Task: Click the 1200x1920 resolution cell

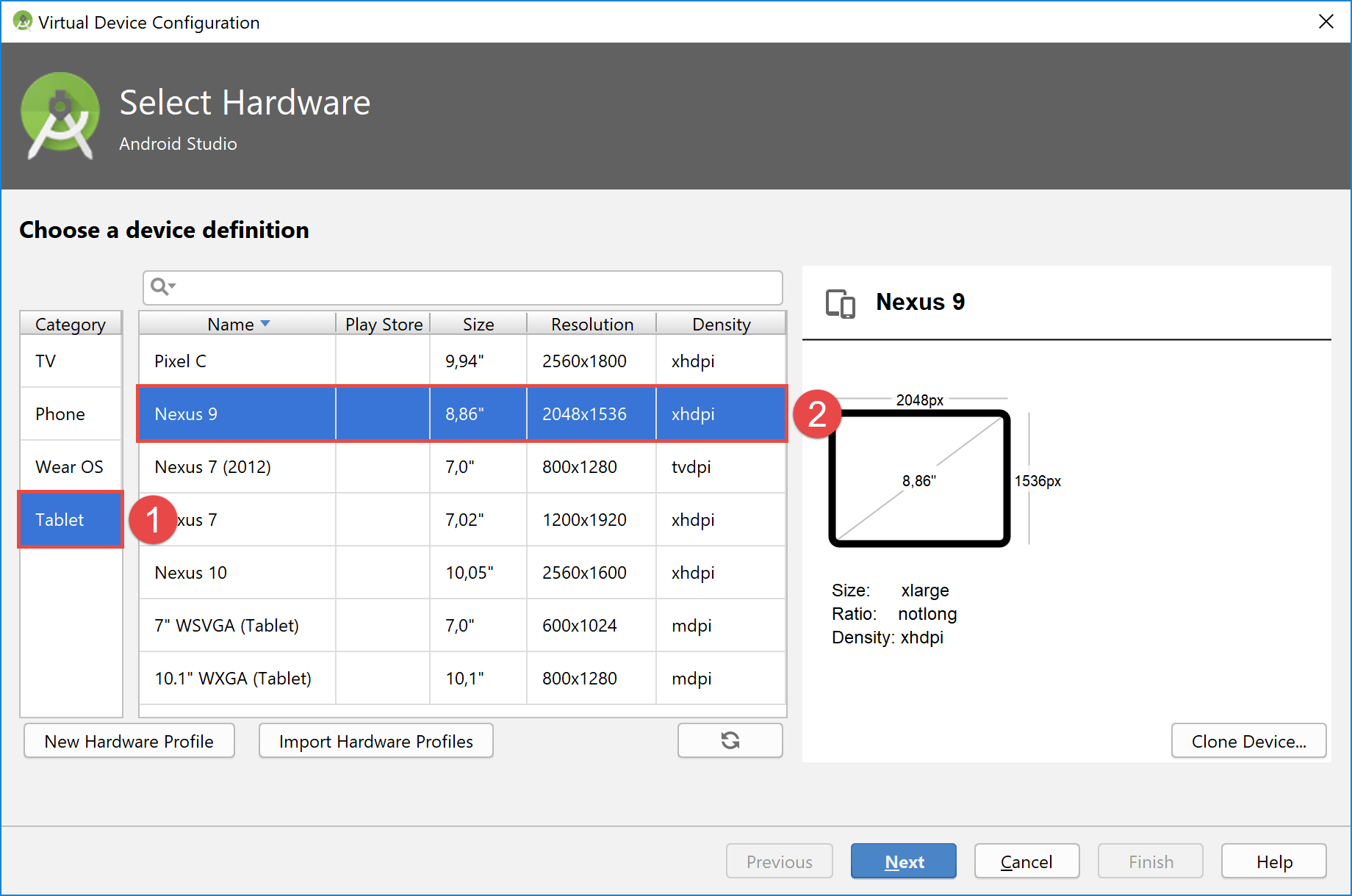Action: pos(591,519)
